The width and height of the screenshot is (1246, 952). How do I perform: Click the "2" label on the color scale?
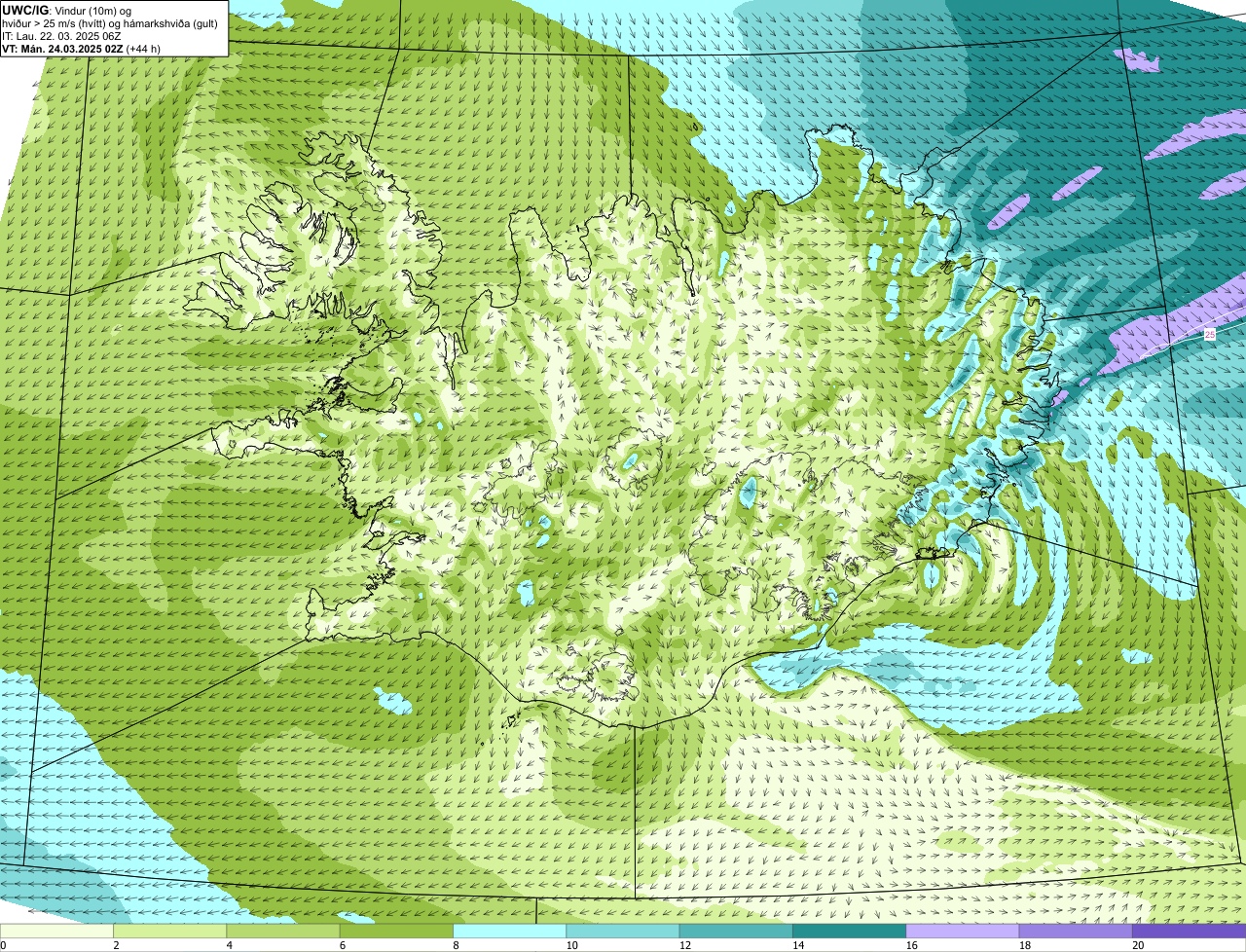pos(116,945)
